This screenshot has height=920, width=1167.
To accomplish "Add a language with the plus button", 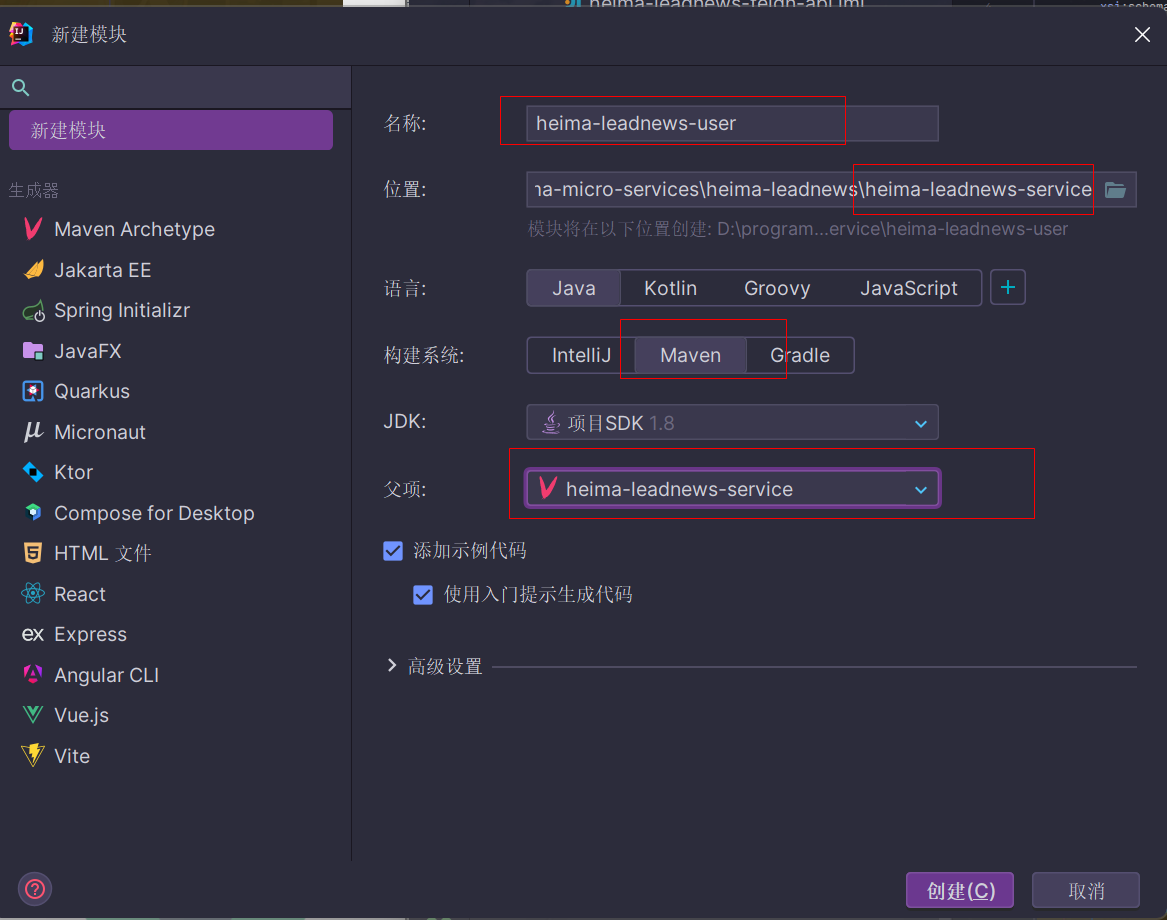I will pyautogui.click(x=1008, y=287).
